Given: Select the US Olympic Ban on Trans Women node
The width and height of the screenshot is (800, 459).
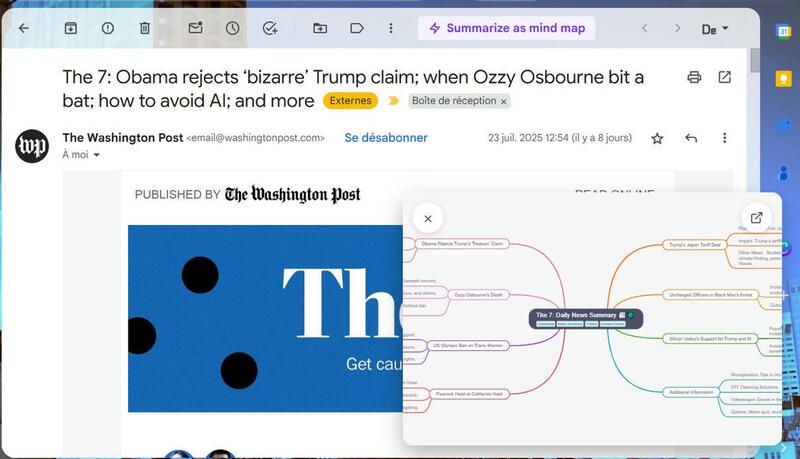Looking at the screenshot, I should (468, 346).
